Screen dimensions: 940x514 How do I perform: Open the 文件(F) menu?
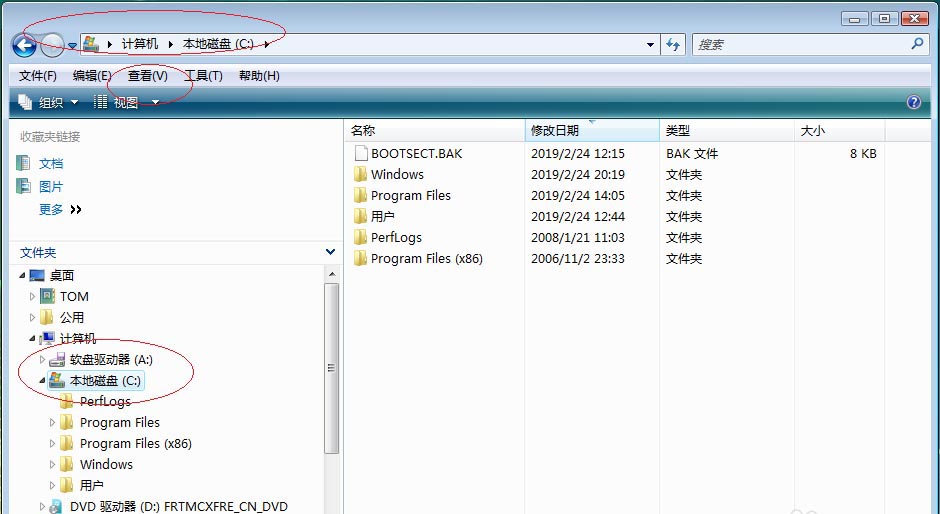coord(38,76)
